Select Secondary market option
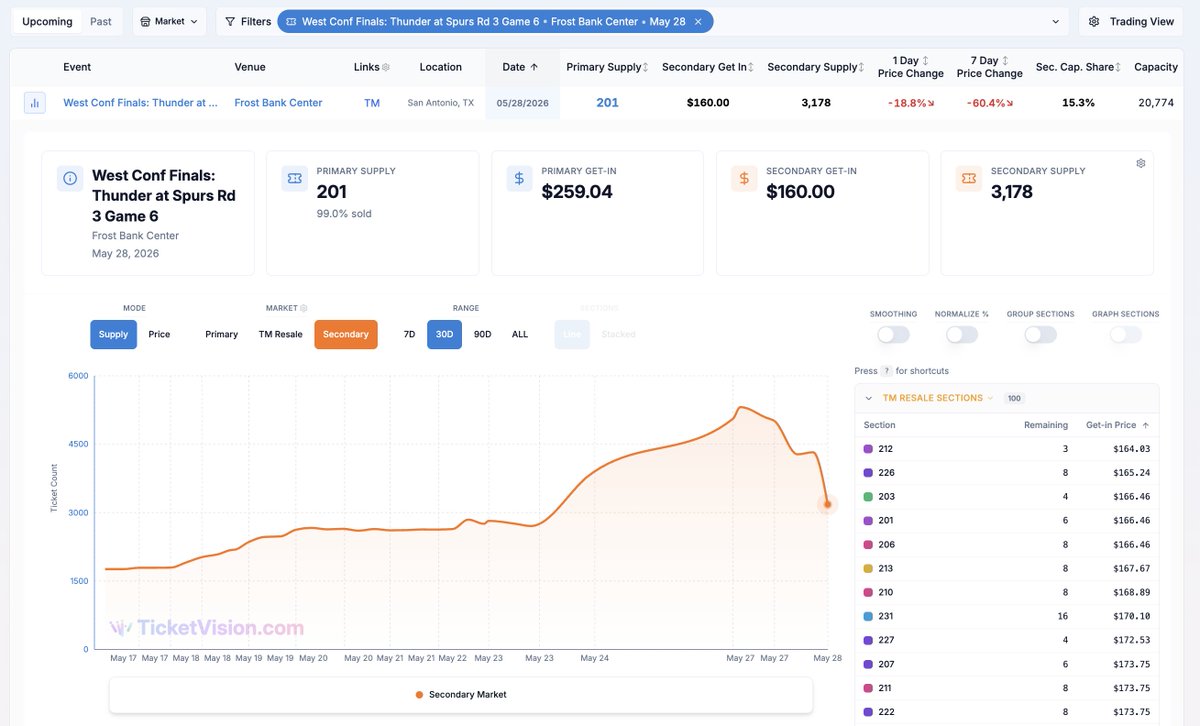 [346, 334]
